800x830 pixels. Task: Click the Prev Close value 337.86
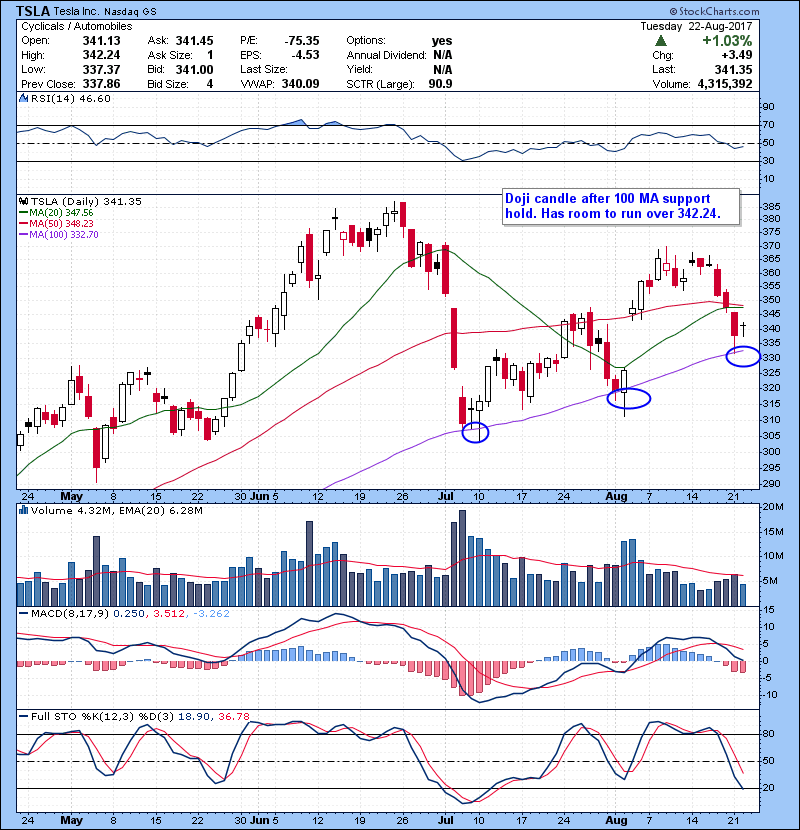[101, 84]
